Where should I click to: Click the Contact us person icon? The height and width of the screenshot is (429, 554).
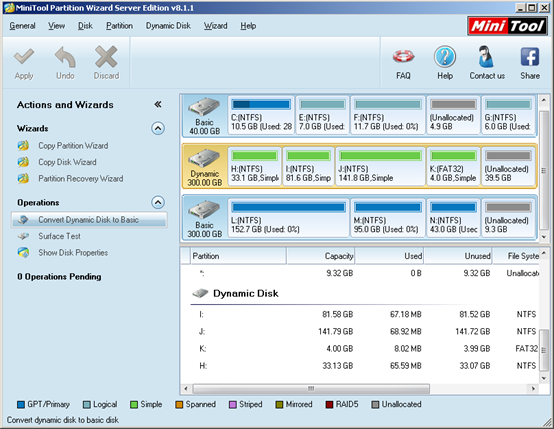click(x=486, y=57)
